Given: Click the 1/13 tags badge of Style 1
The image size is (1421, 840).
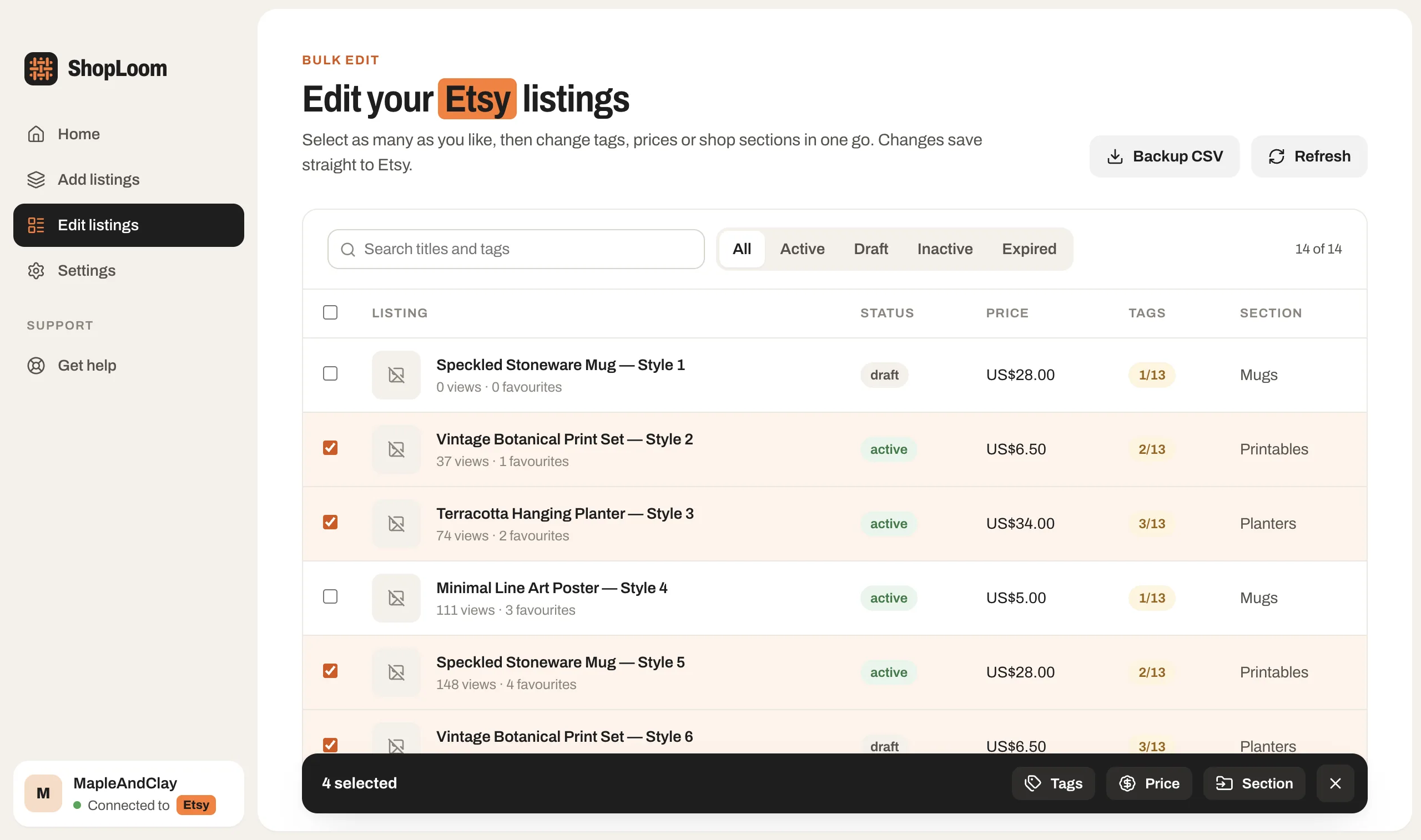Looking at the screenshot, I should coord(1152,375).
